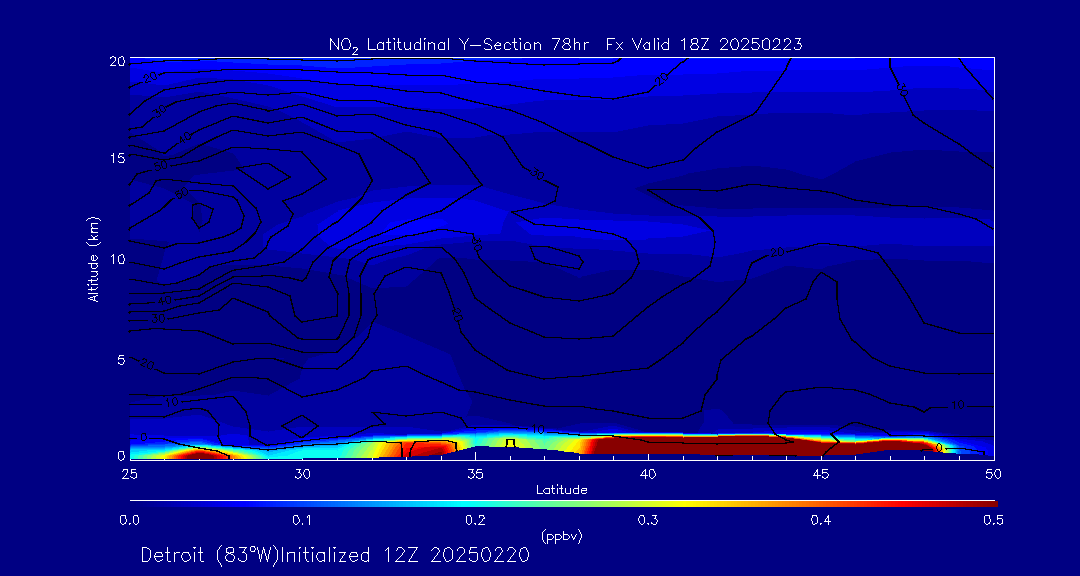Click the 0.0 label on the color scale
Viewport: 1080px width, 576px height.
click(129, 519)
